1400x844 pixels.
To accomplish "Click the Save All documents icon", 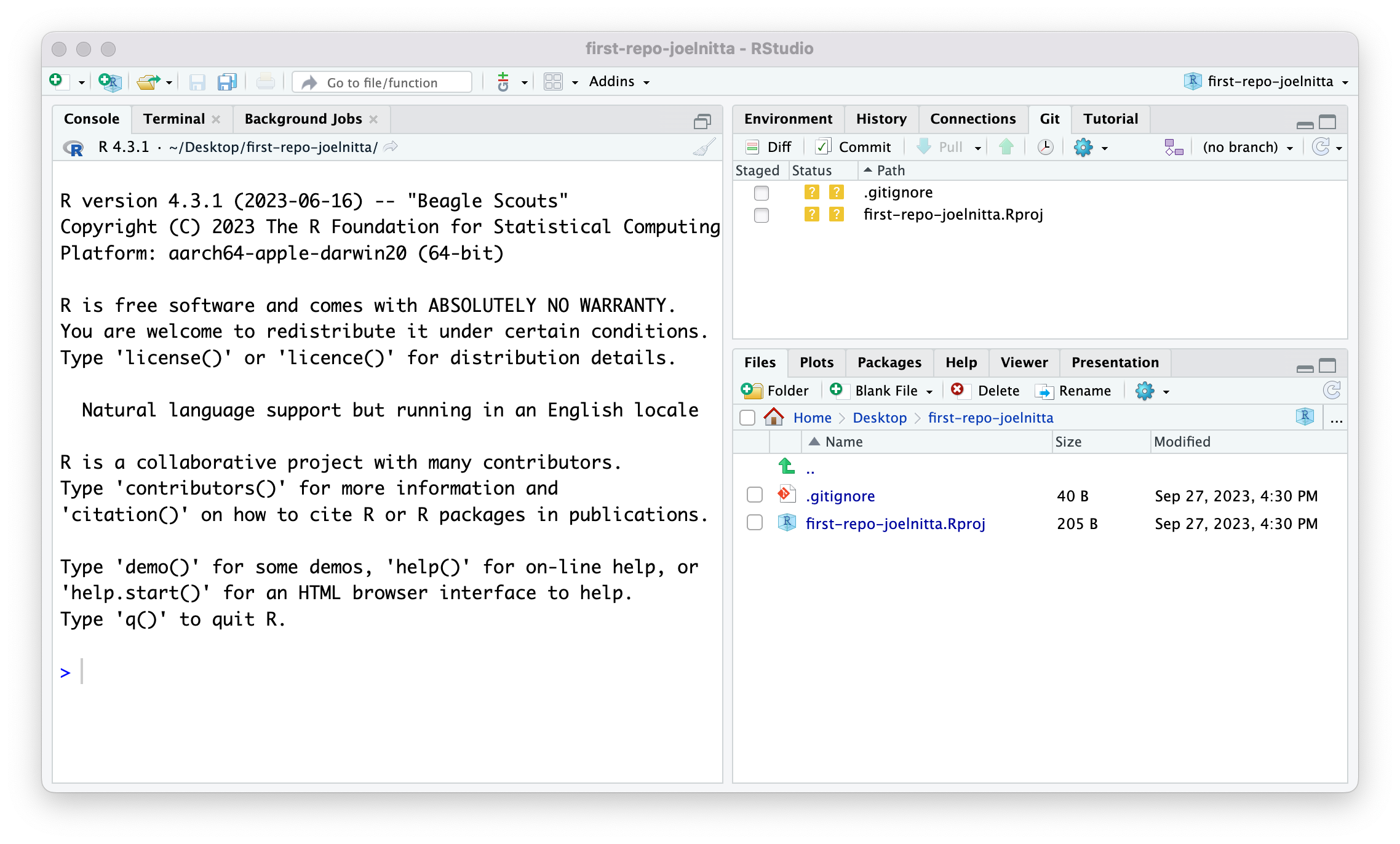I will (227, 82).
